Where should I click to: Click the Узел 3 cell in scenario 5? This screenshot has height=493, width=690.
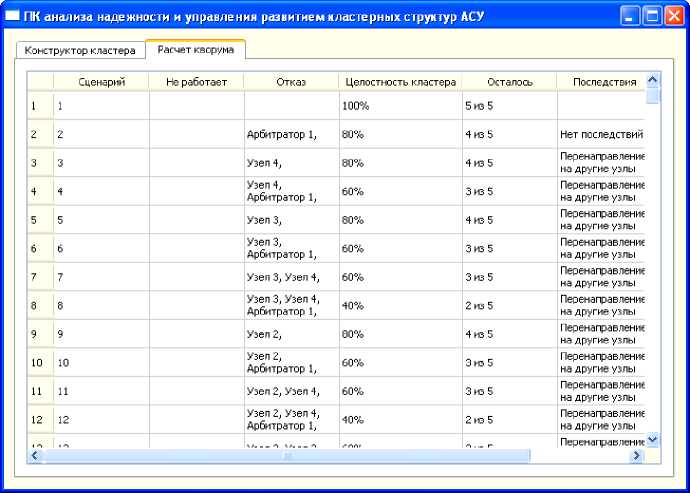[x=291, y=220]
